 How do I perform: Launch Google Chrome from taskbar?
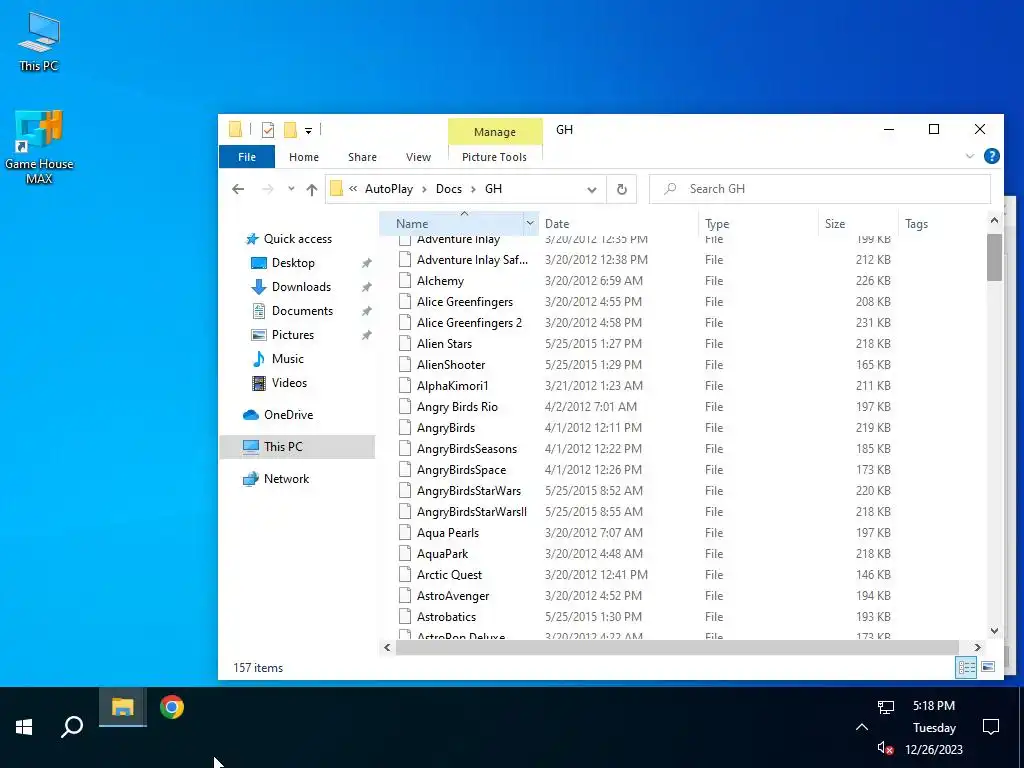click(x=172, y=707)
